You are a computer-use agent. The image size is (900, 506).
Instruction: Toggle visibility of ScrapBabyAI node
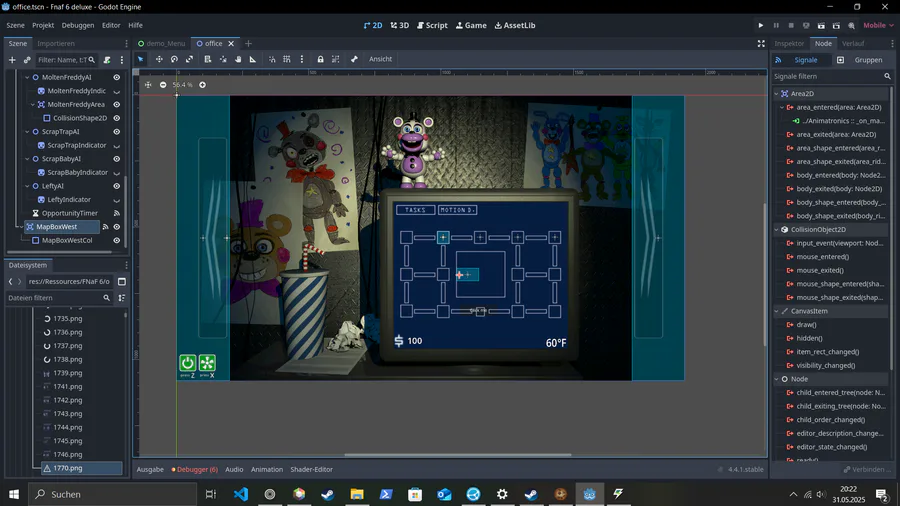pyautogui.click(x=117, y=159)
